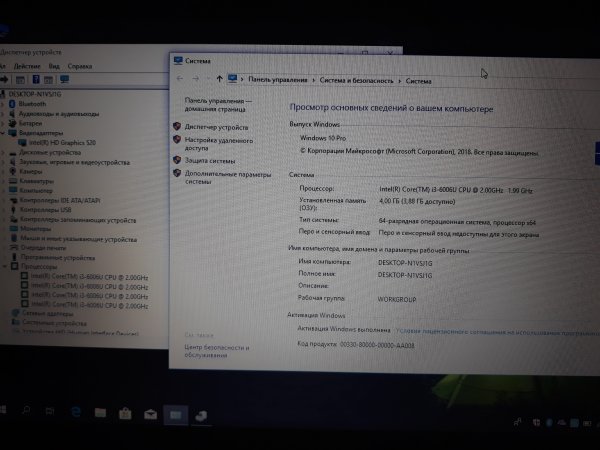Click the up arrow in System window
Image resolution: width=600 pixels, height=450 pixels.
[x=219, y=79]
